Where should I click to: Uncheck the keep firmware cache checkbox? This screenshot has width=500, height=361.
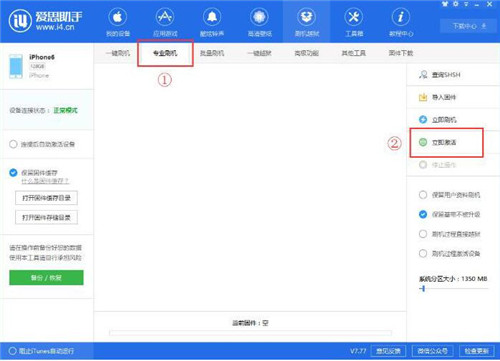(13, 173)
